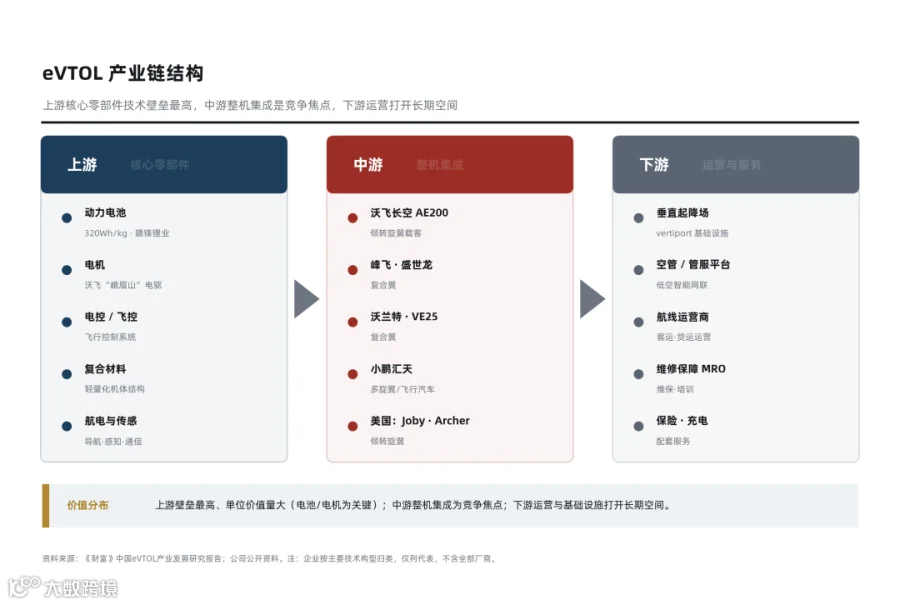The width and height of the screenshot is (900, 605).
Task: Select the "峰飞 · 盛世龙" item
Action: pos(401,265)
